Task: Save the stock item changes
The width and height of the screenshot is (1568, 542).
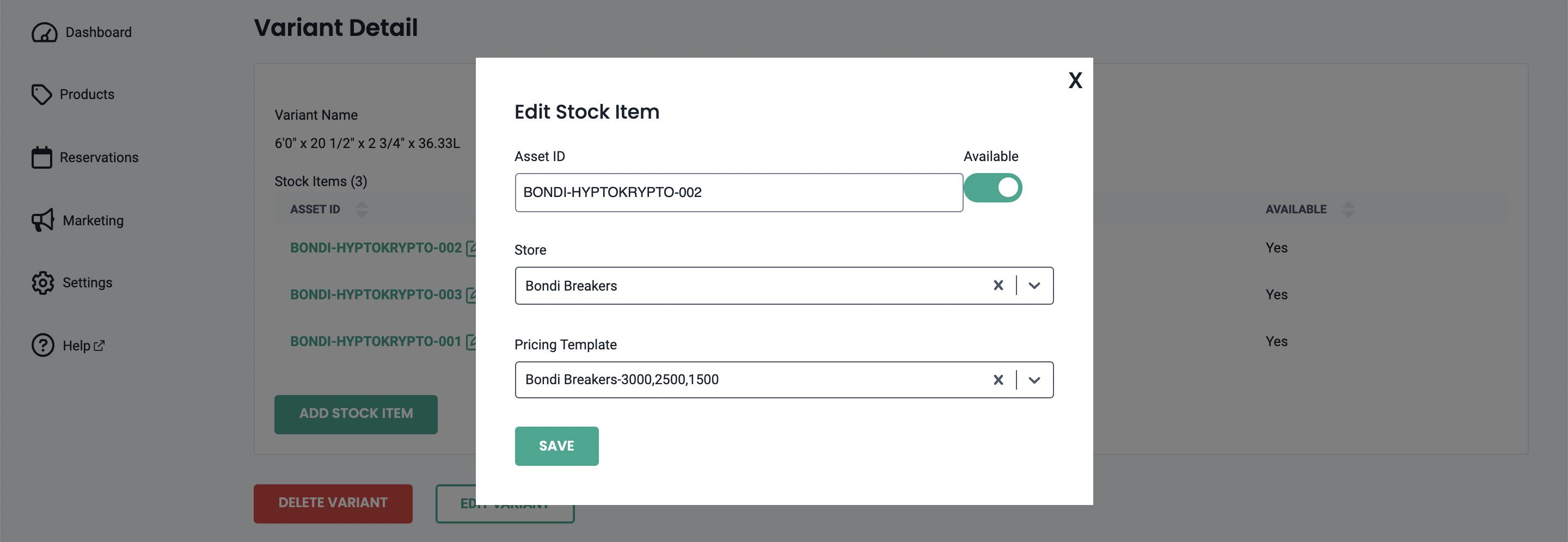Action: pyautogui.click(x=556, y=446)
